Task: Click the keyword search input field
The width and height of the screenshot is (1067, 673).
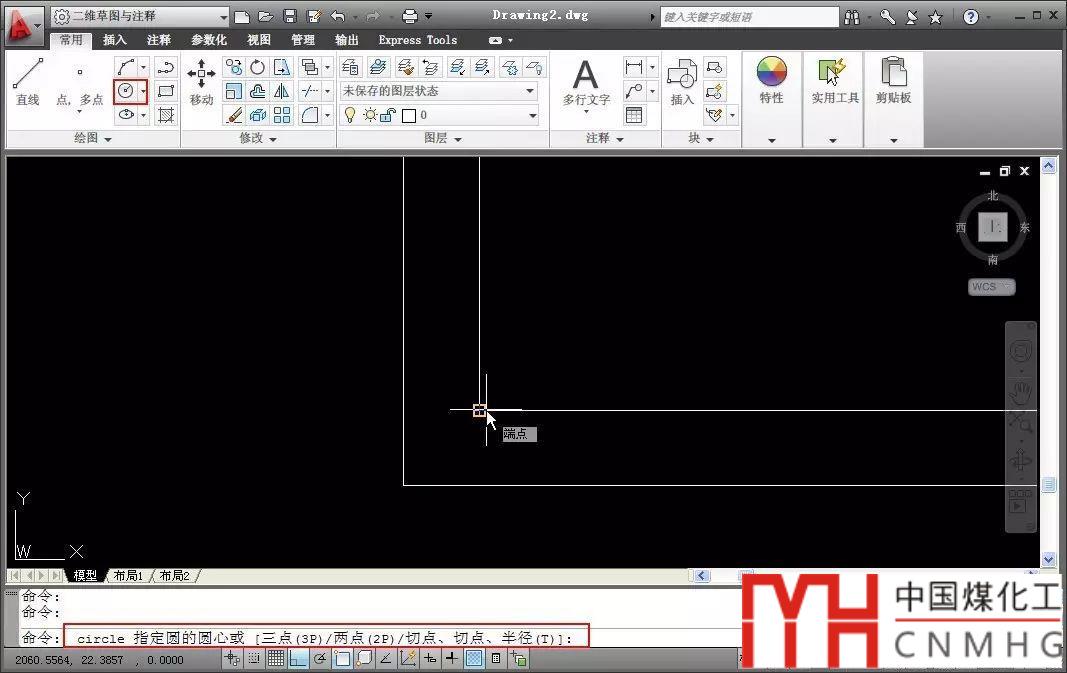Action: [748, 17]
